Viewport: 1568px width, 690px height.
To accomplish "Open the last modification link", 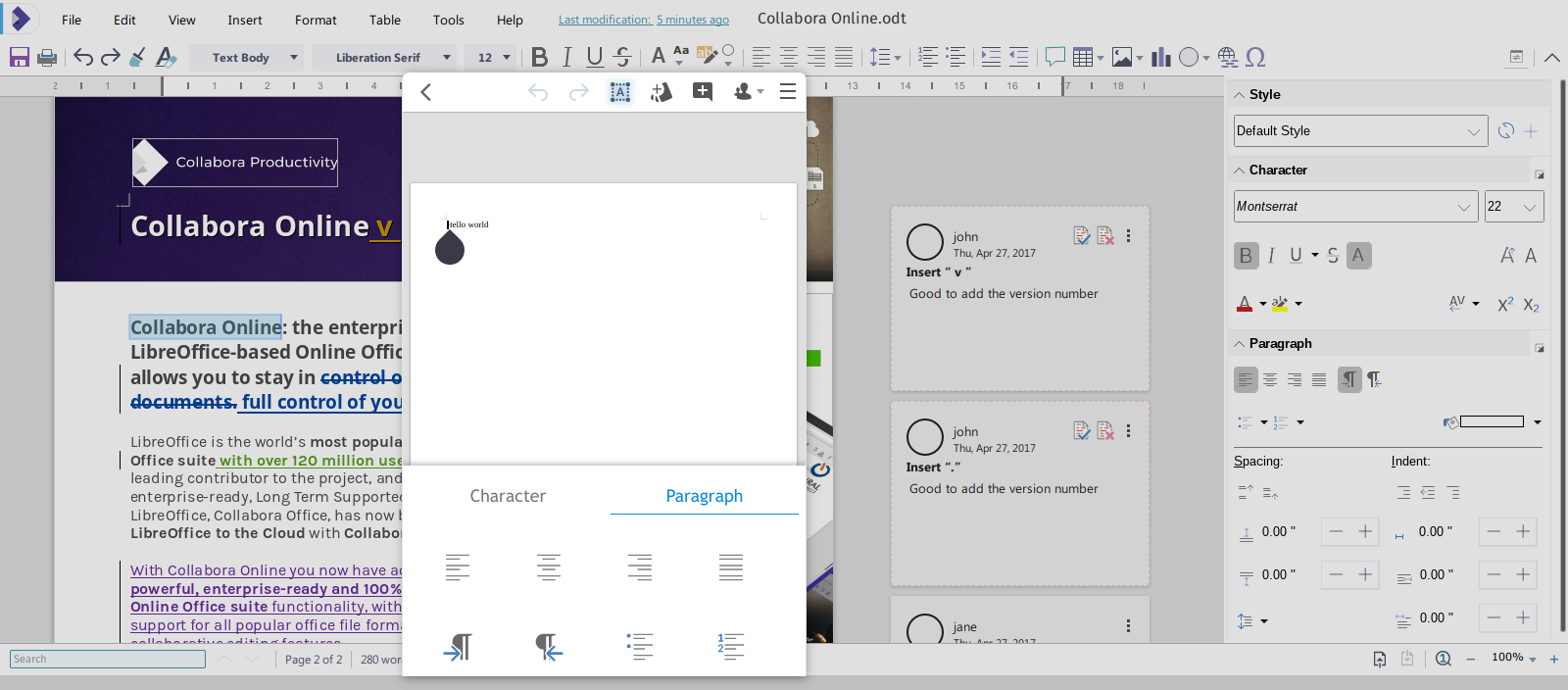I will (644, 20).
